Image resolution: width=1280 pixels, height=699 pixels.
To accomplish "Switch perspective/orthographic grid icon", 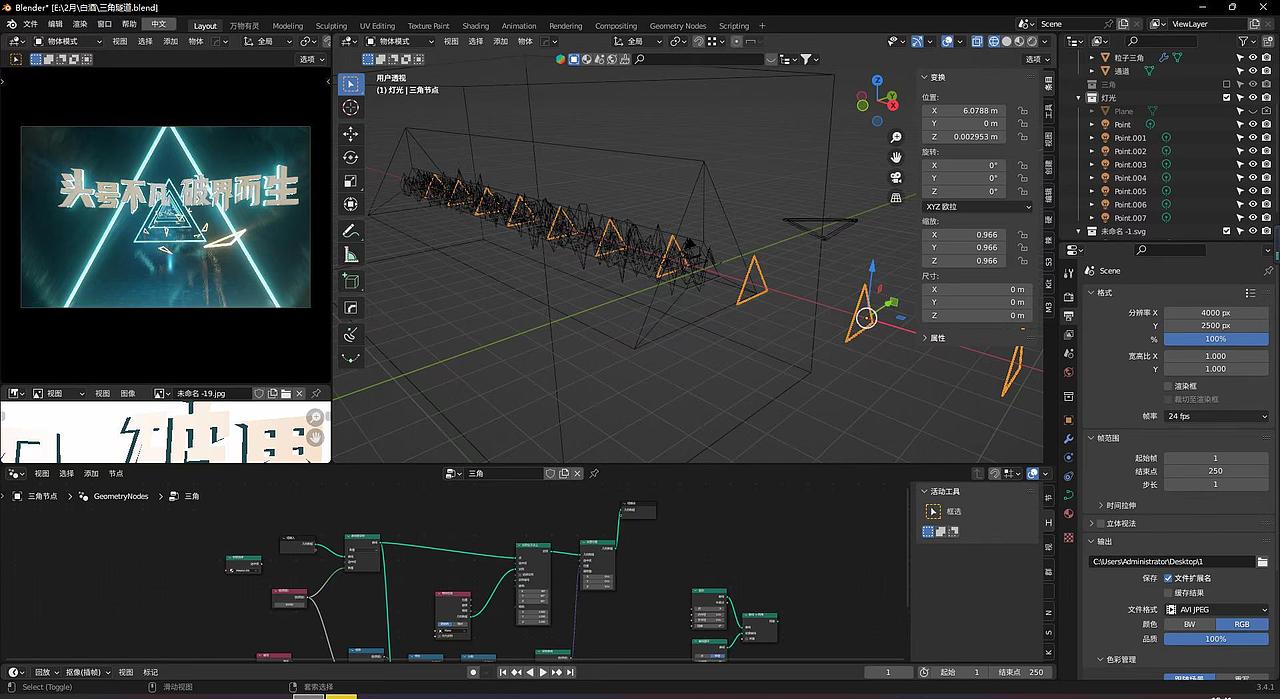I will coord(896,197).
